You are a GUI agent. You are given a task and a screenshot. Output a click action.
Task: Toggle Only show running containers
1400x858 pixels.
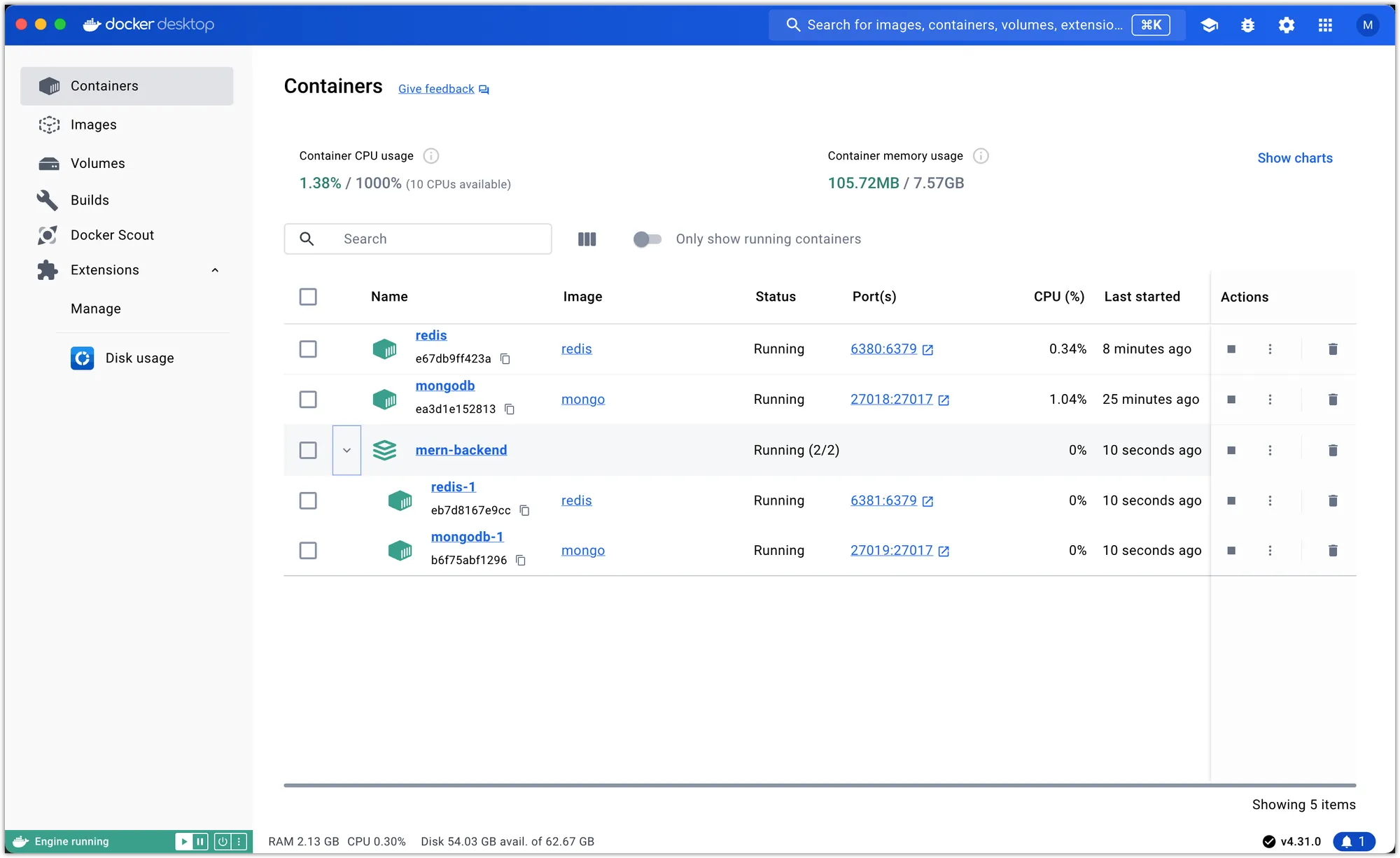tap(647, 239)
